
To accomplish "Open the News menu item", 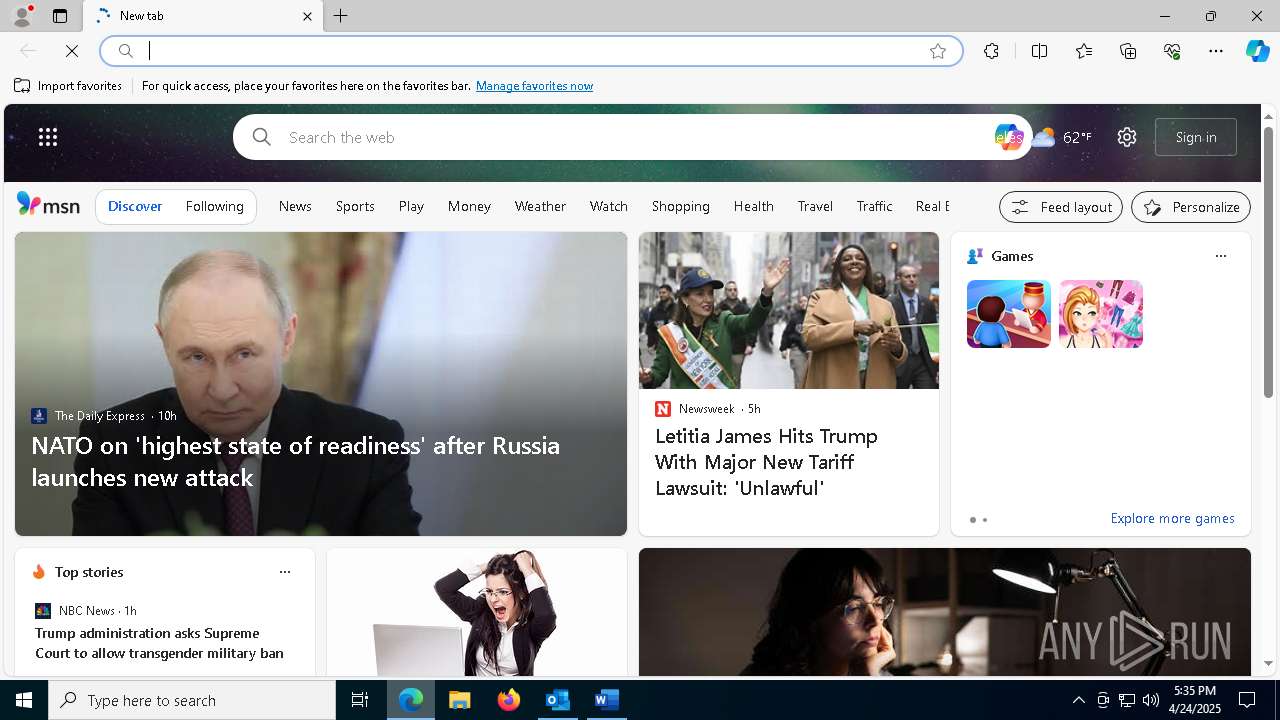I will [x=295, y=206].
